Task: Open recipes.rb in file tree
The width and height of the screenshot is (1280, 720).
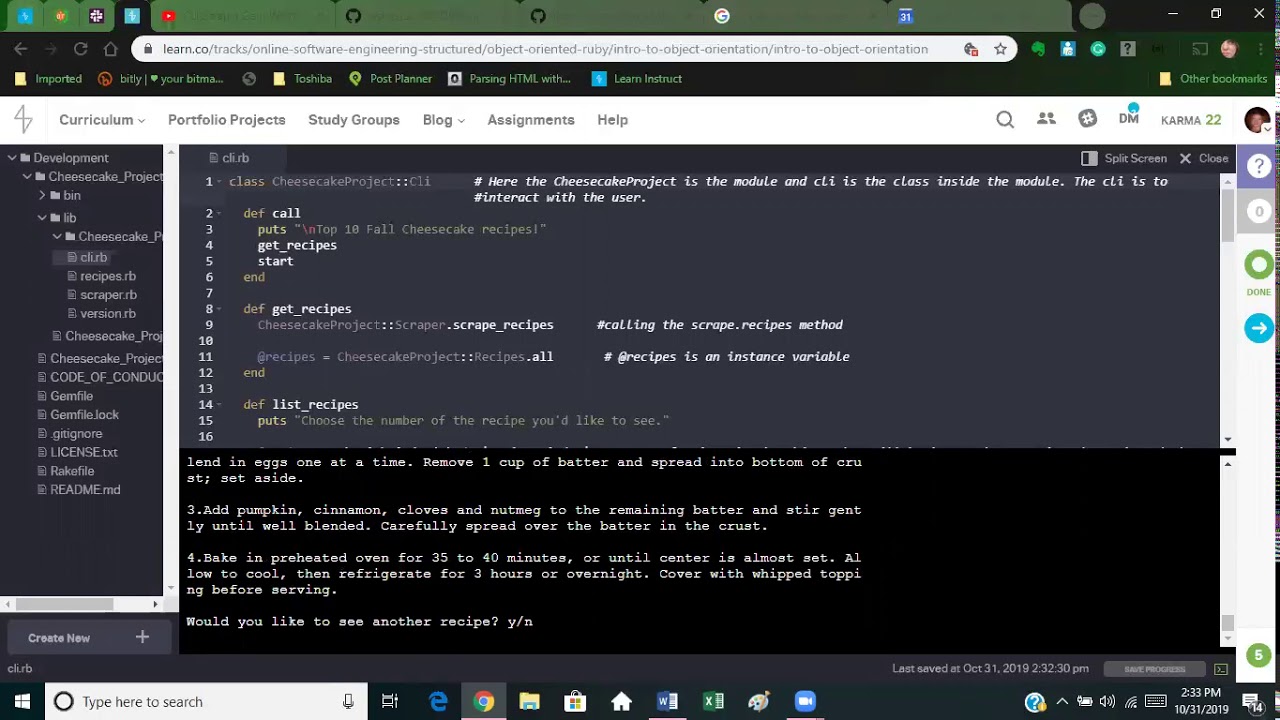Action: pyautogui.click(x=108, y=276)
